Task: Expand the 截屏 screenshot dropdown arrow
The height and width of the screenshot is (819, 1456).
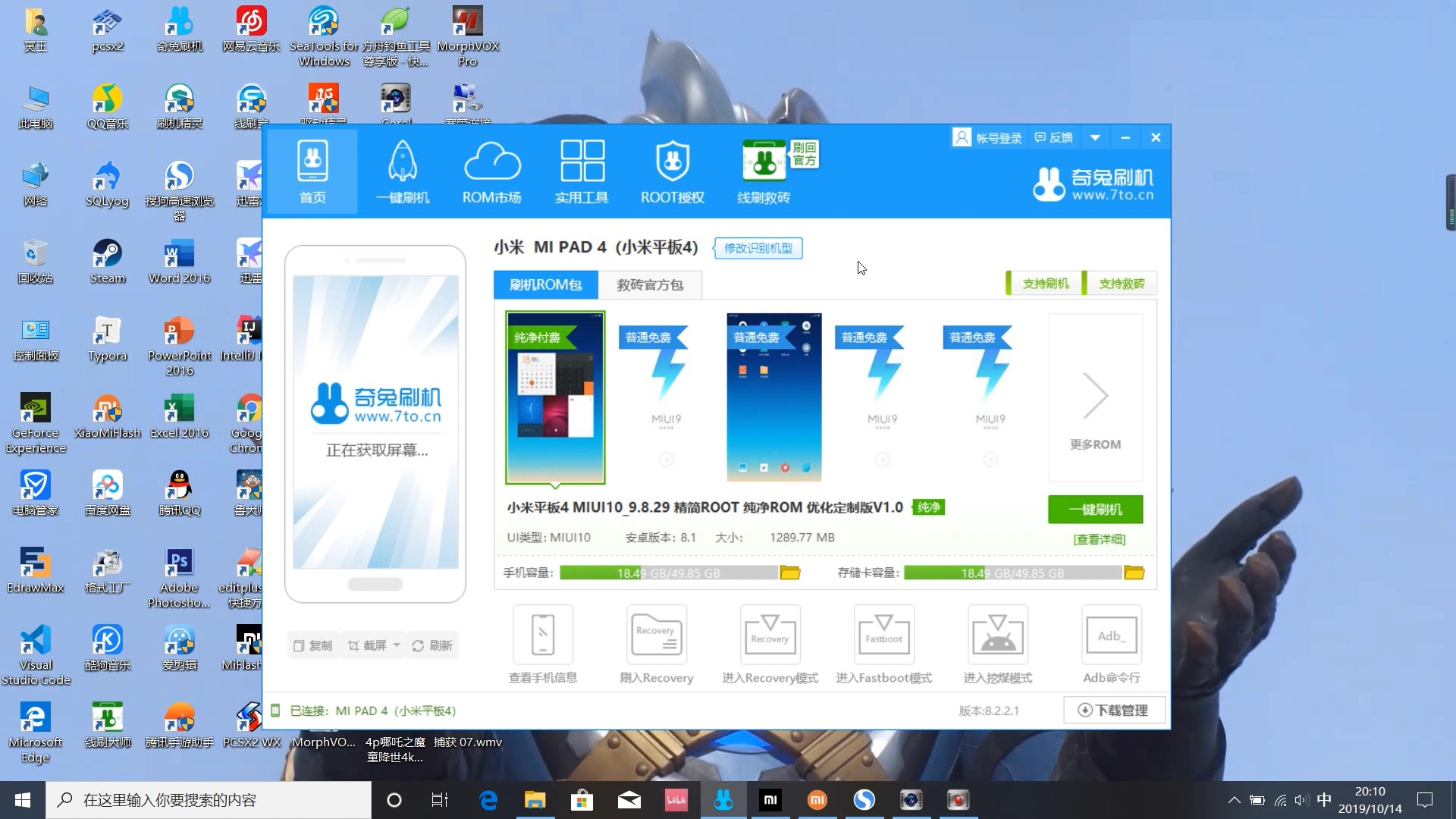Action: click(397, 645)
